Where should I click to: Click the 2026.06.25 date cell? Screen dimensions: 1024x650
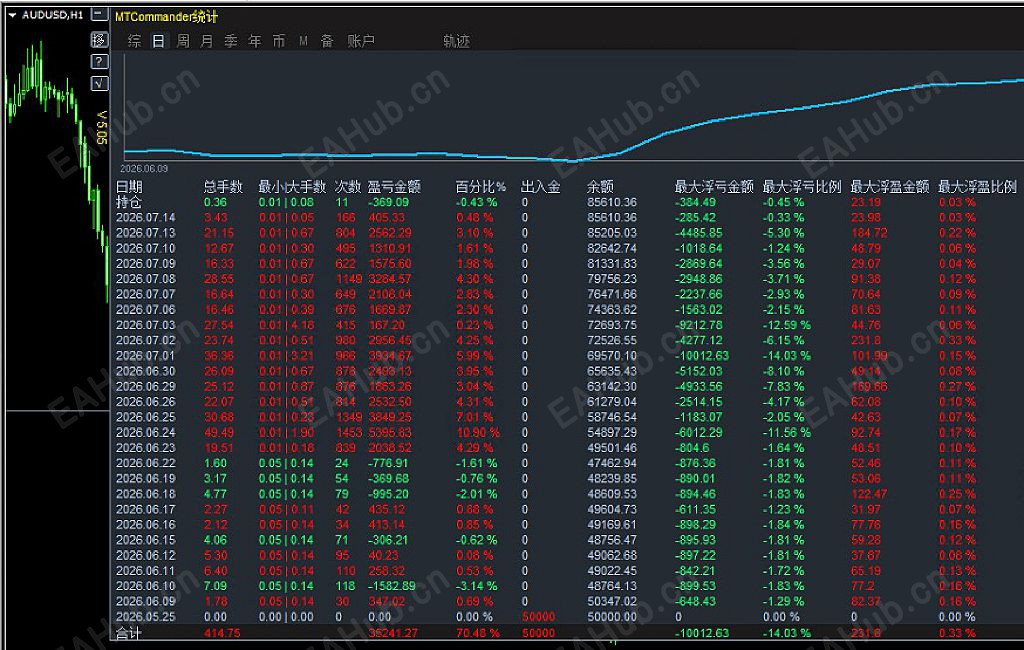click(x=146, y=417)
